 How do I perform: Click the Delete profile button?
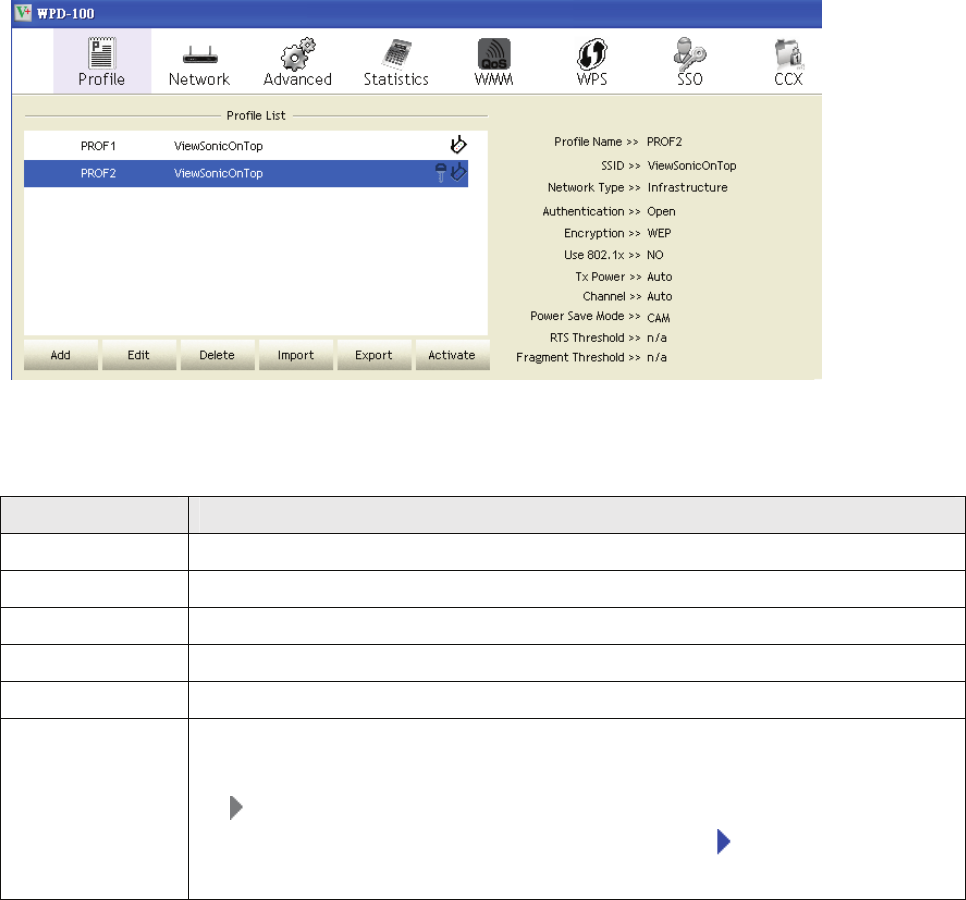217,355
